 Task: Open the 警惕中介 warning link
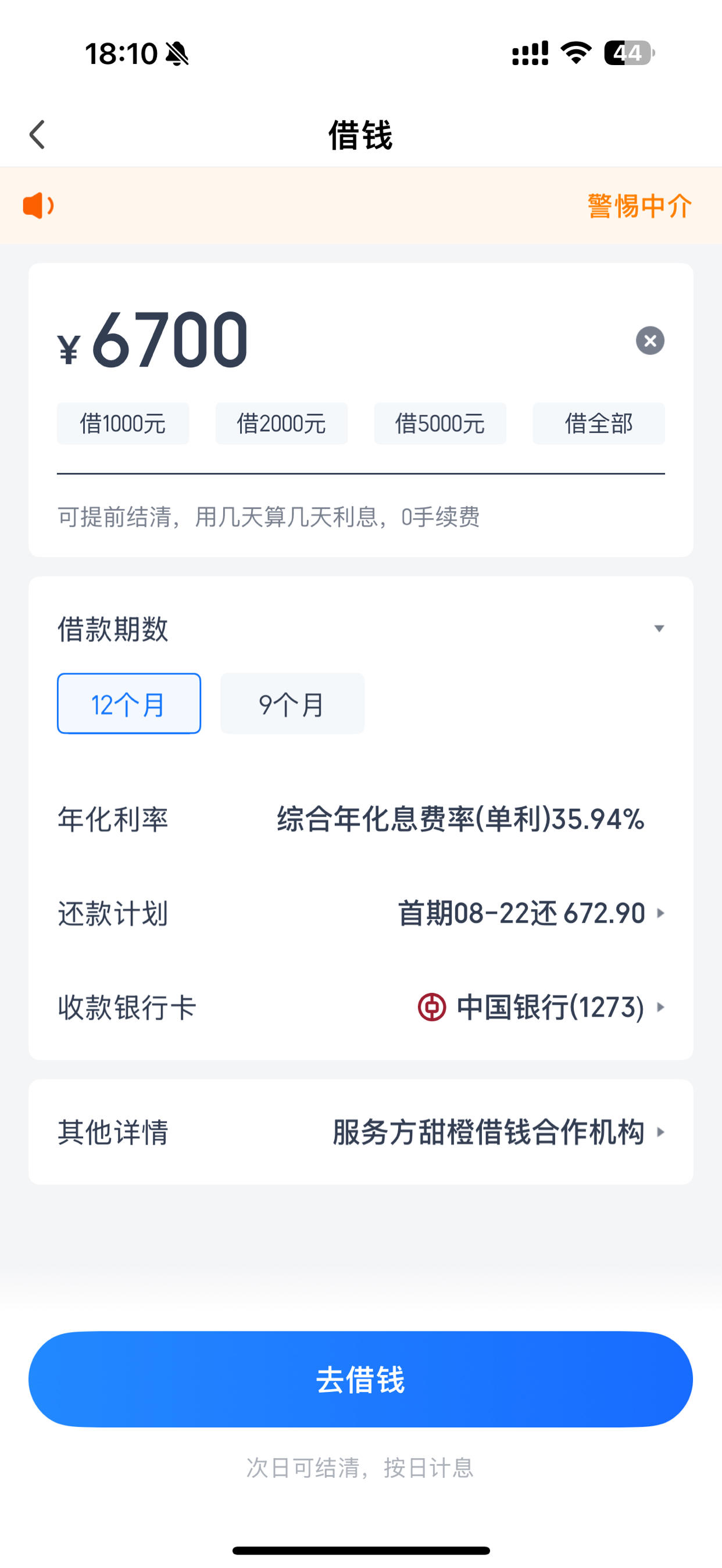pos(640,206)
